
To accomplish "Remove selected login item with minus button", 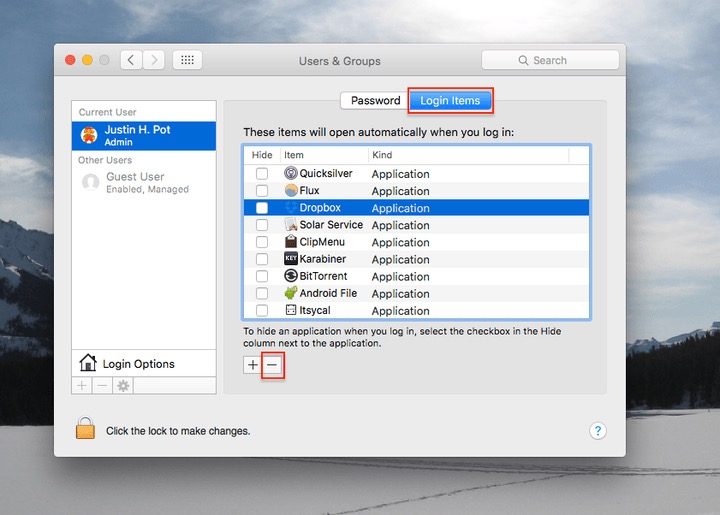I will pos(272,366).
